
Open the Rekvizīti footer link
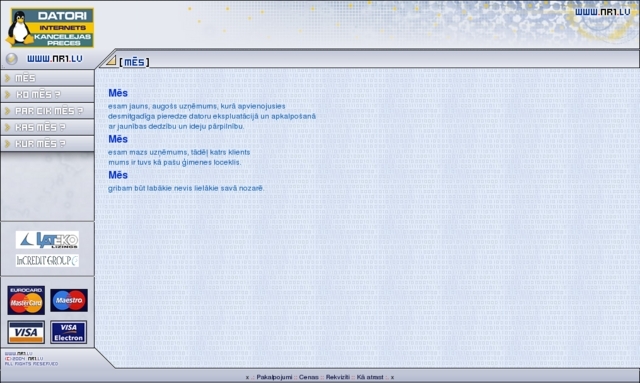(338, 377)
